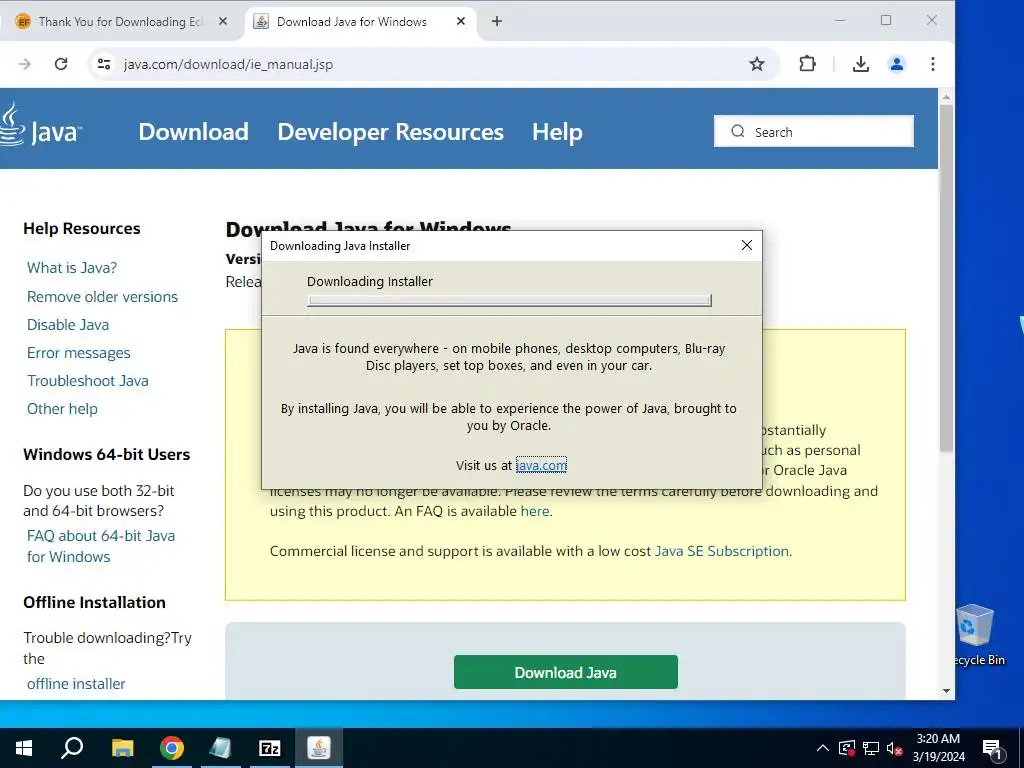The height and width of the screenshot is (768, 1024).
Task: Open the Disable Java link
Action: pos(68,325)
